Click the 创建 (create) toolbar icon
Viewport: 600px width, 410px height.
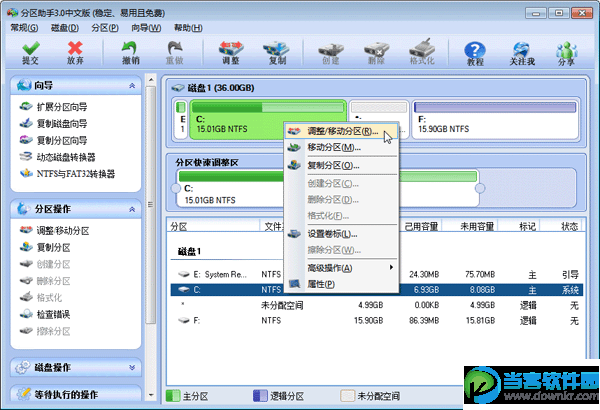click(331, 52)
